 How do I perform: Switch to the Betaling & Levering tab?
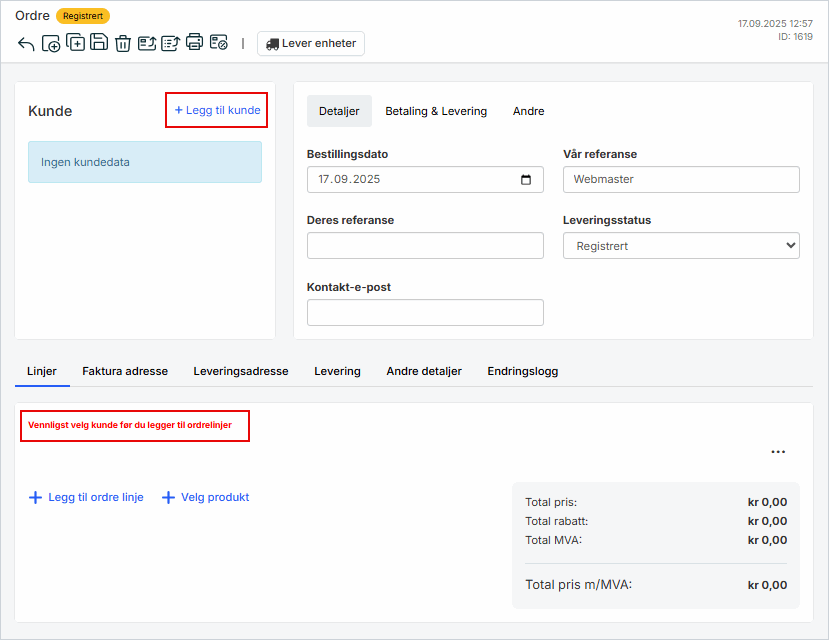pyautogui.click(x=436, y=111)
